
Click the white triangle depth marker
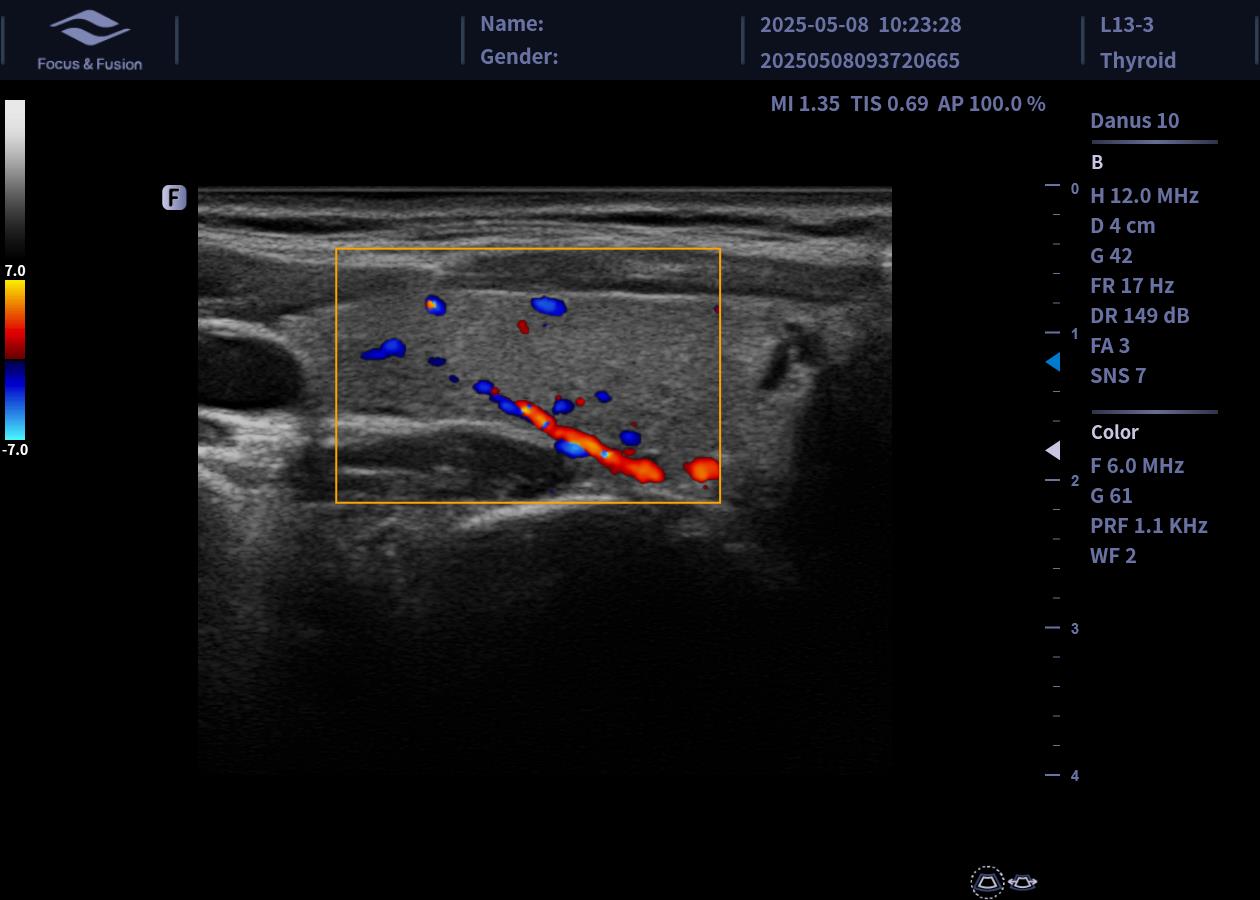[x=1052, y=451]
